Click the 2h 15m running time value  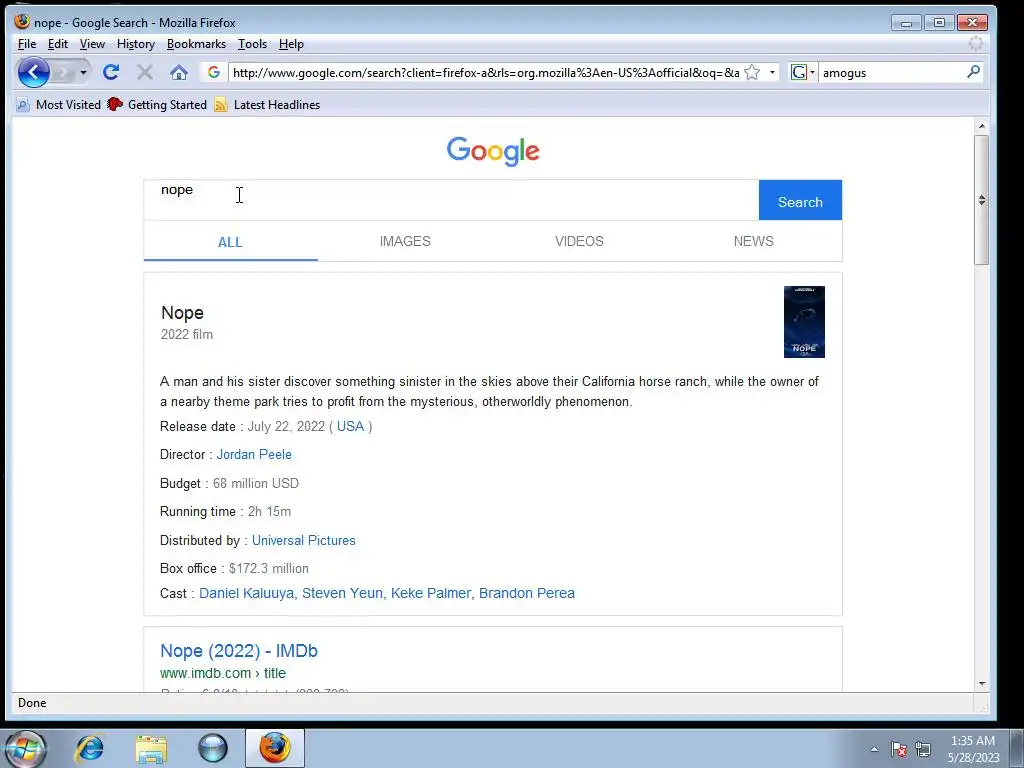point(269,511)
